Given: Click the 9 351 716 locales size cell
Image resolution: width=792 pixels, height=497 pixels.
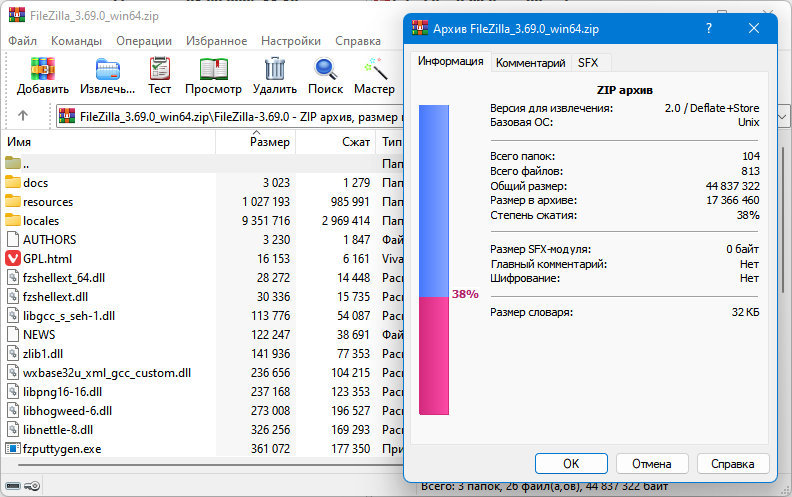Looking at the screenshot, I should click(x=266, y=221).
